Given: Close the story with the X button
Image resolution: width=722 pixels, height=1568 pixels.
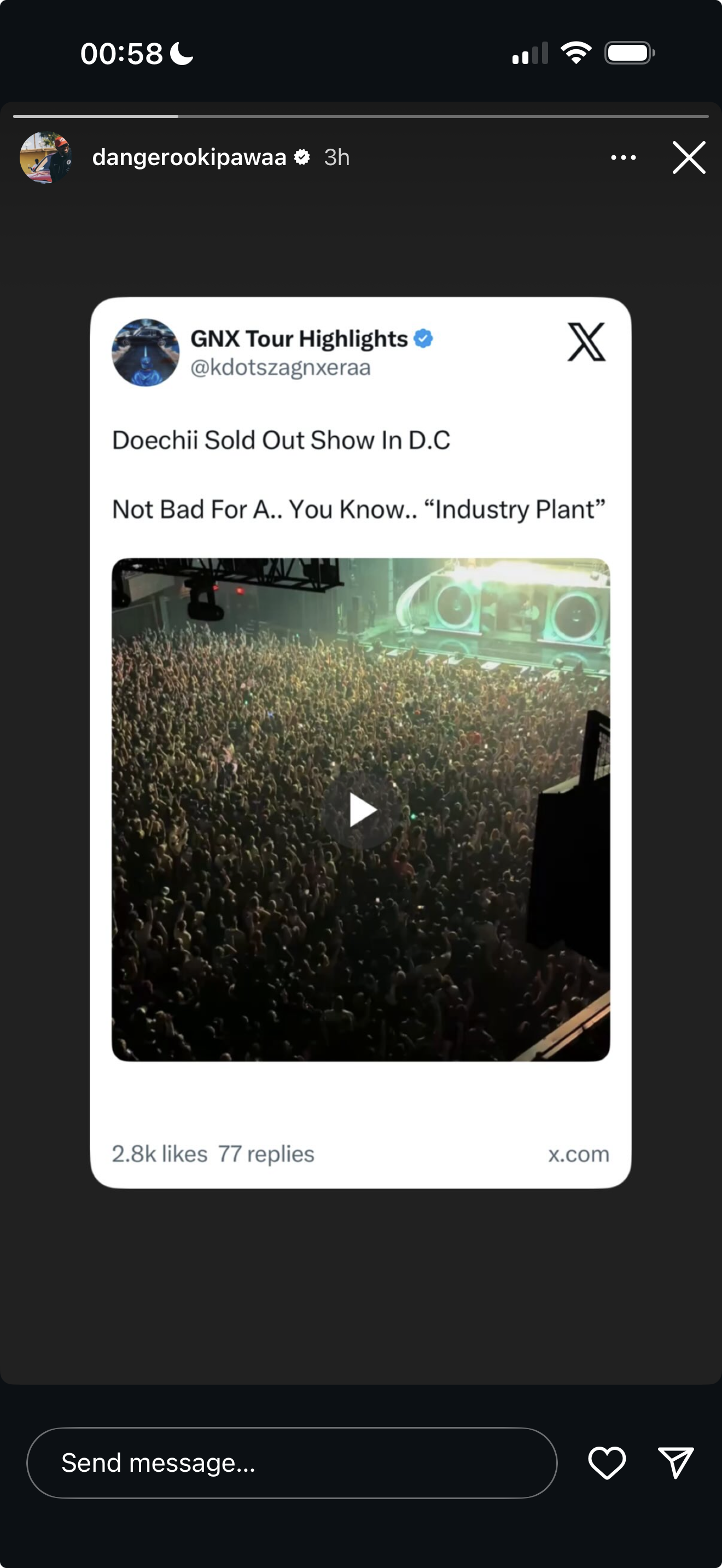Looking at the screenshot, I should [x=689, y=157].
